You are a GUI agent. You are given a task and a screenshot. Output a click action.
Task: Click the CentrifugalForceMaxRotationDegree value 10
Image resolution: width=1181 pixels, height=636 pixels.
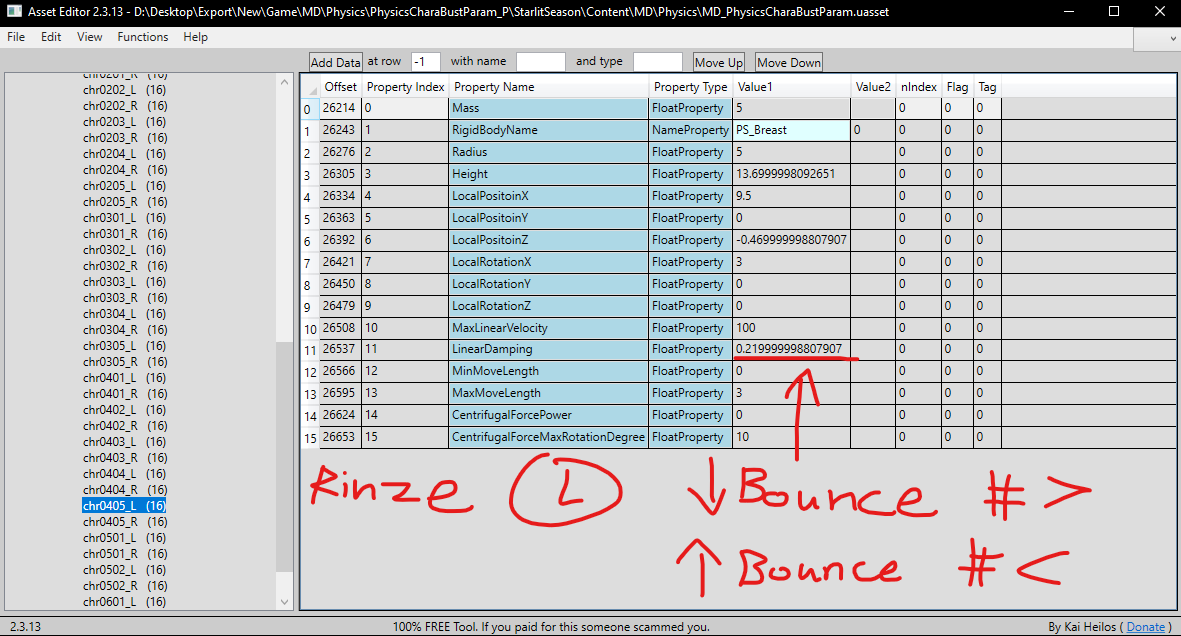tap(792, 437)
